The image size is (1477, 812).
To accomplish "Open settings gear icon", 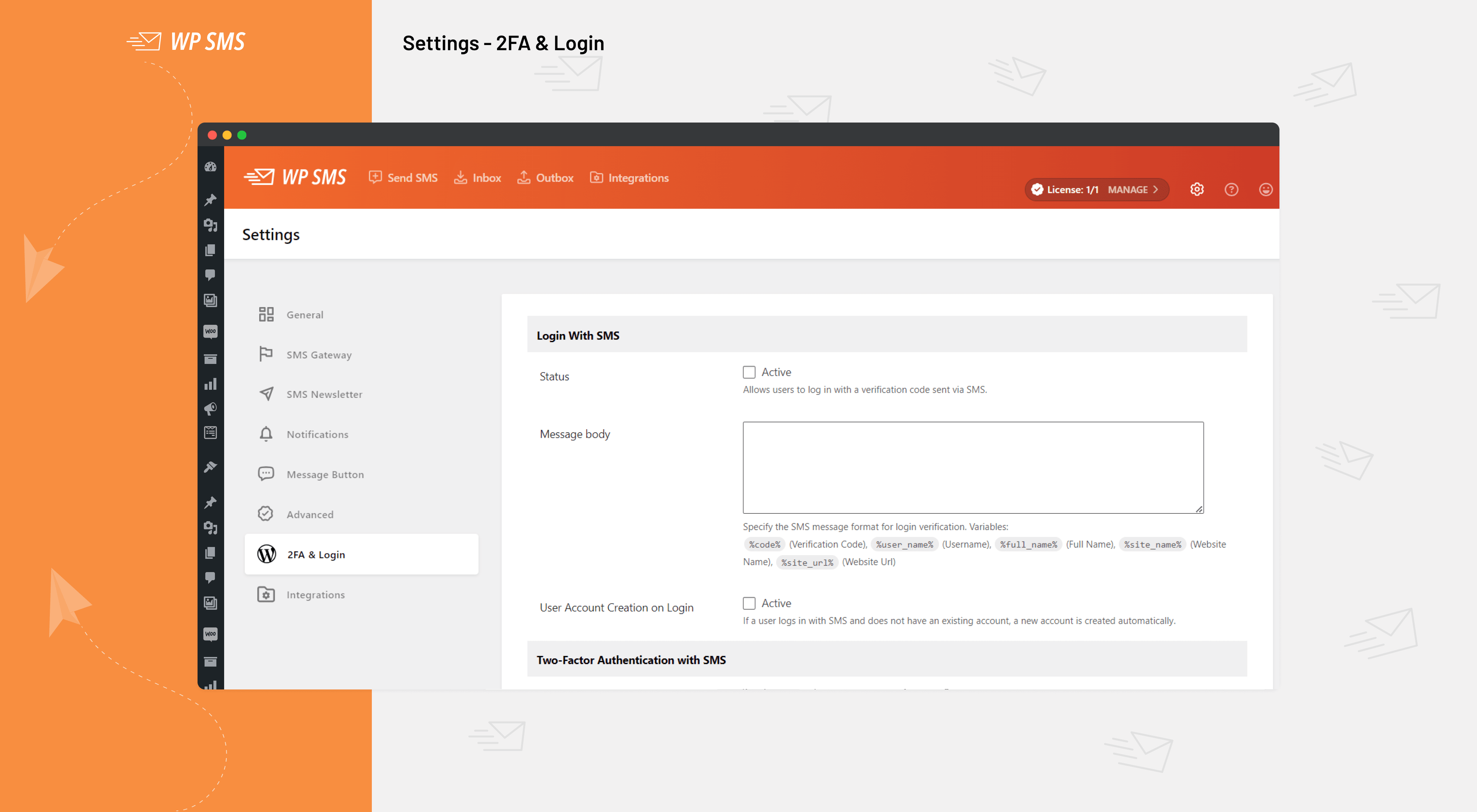I will click(x=1197, y=189).
